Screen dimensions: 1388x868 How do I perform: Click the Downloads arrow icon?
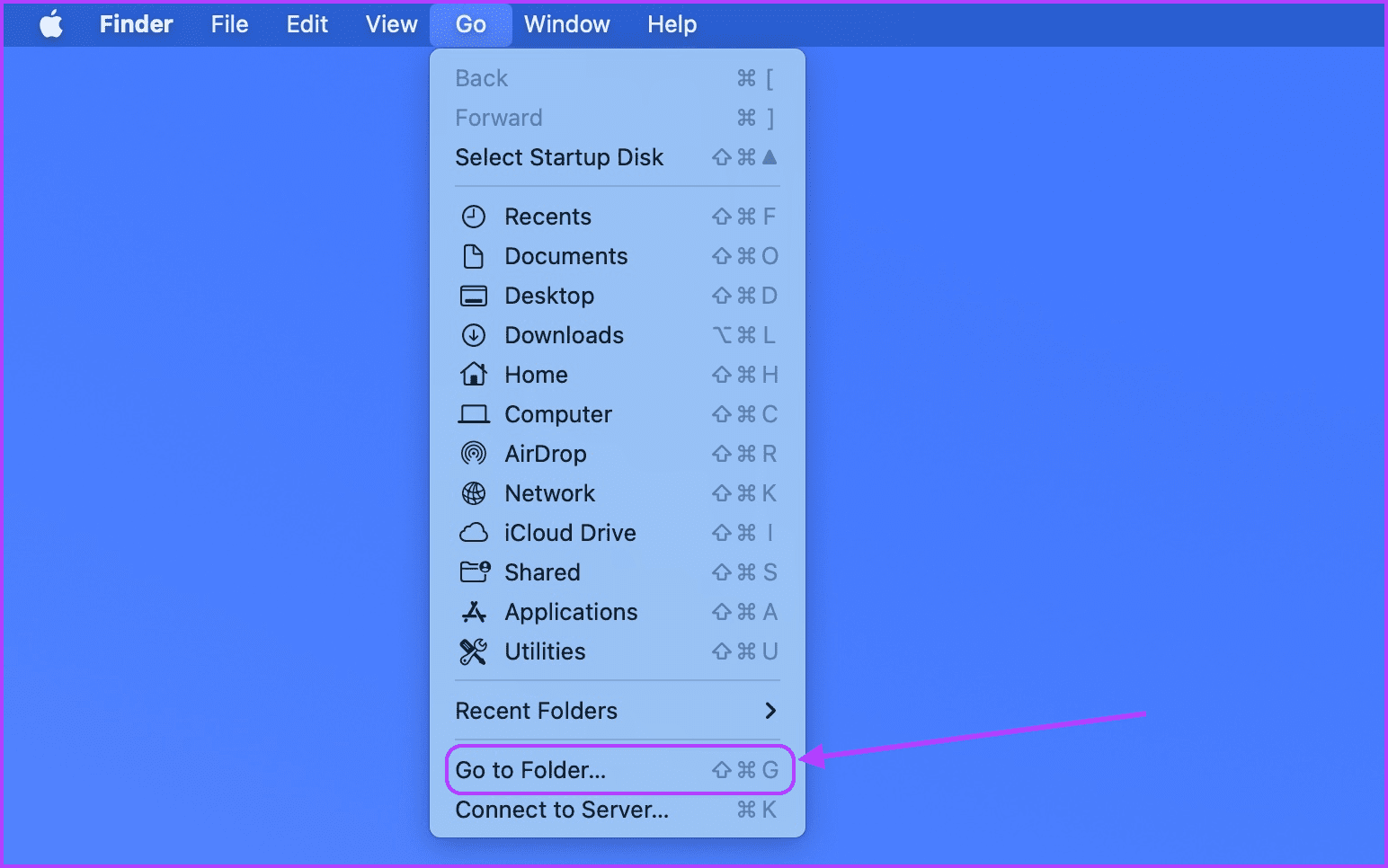tap(474, 335)
